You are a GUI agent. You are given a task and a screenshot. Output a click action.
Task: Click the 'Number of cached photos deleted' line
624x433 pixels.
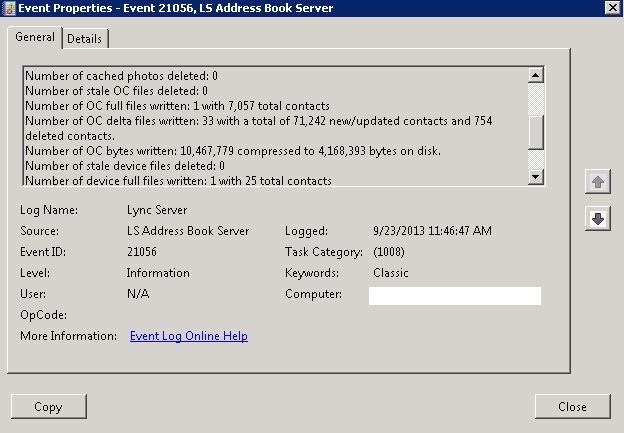coord(121,75)
